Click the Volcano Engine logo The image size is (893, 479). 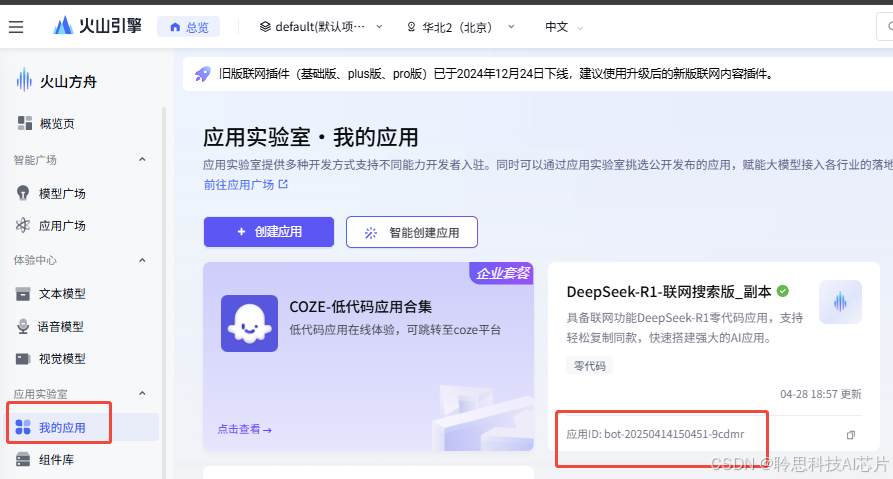[x=97, y=26]
